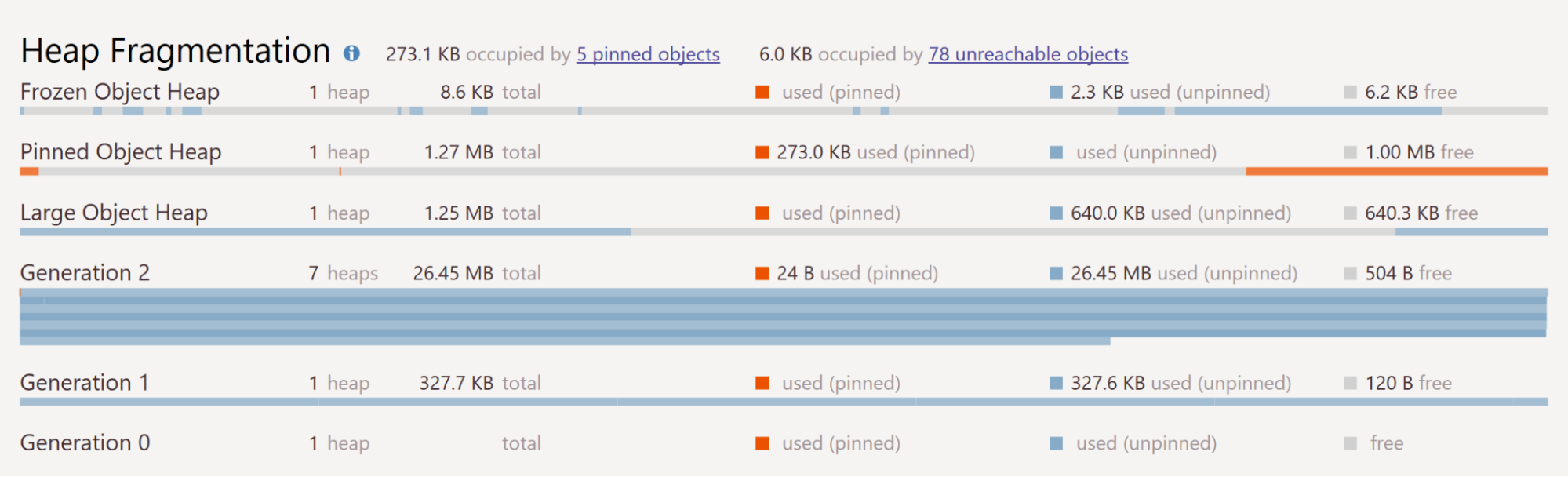This screenshot has width=1568, height=477.
Task: Click the Pinned Object Heap fragmentation bar
Action: pyautogui.click(x=784, y=171)
